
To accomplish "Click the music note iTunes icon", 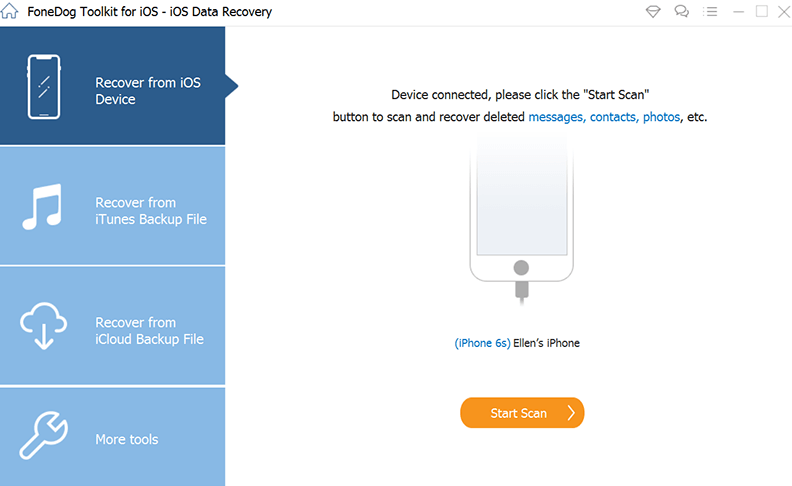I will click(x=43, y=208).
